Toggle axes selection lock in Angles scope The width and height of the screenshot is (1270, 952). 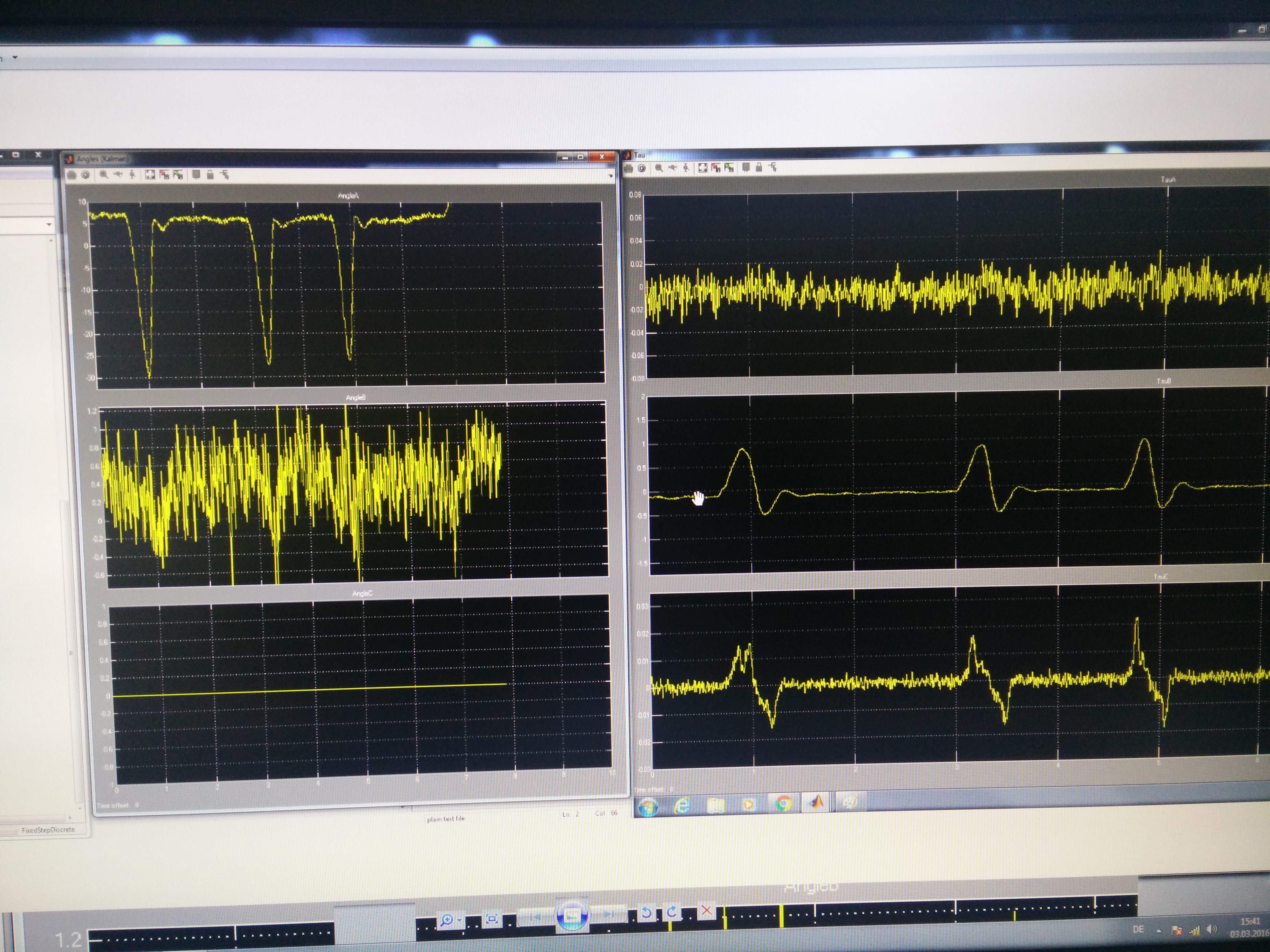pos(210,175)
